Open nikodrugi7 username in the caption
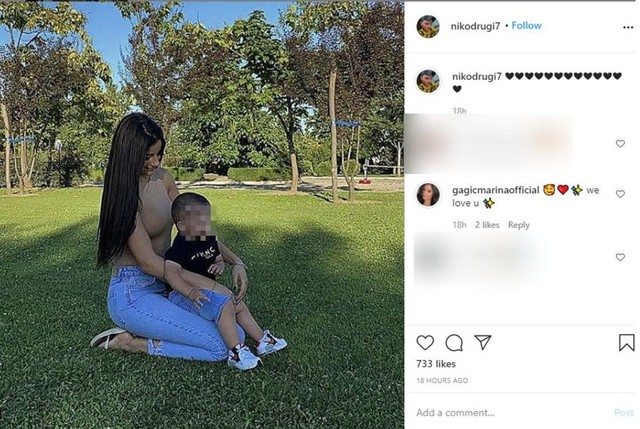Screen dimensions: 640x429 477,76
